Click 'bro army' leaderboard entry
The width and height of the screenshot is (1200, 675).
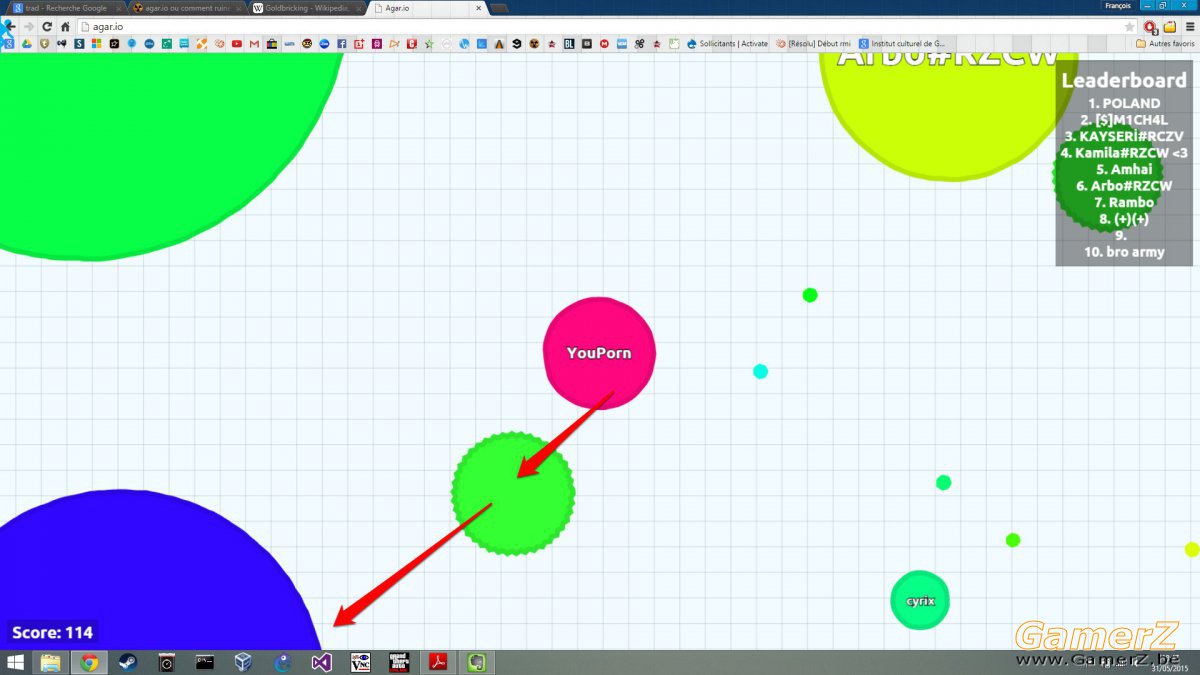[1125, 252]
